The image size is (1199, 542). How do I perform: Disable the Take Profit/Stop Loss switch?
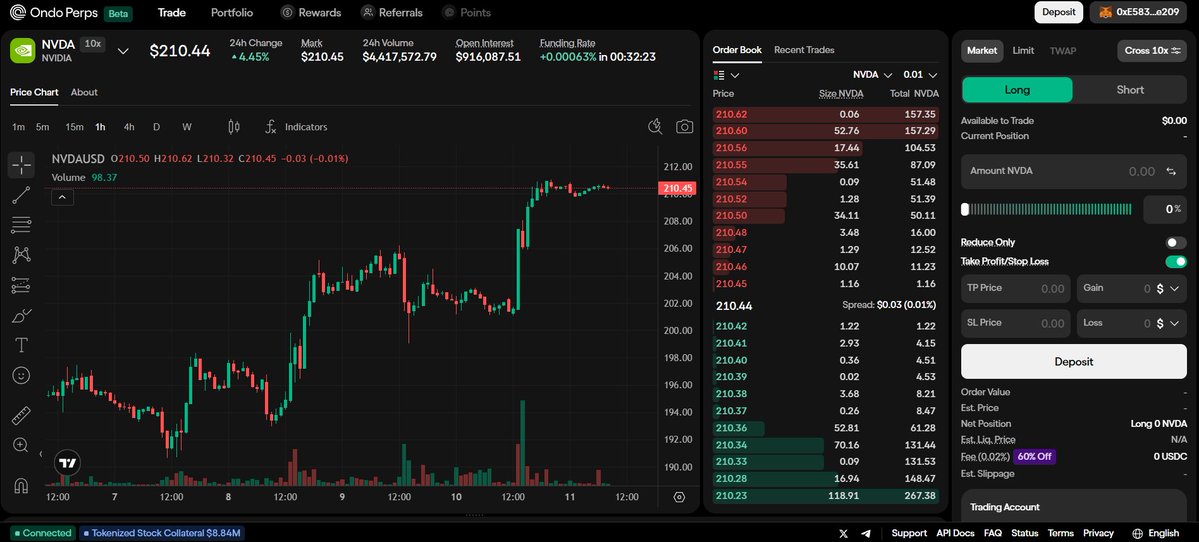(1176, 261)
